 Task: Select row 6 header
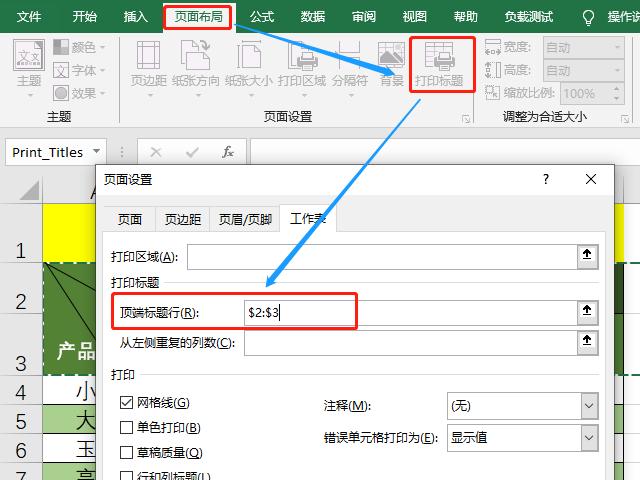[21, 448]
